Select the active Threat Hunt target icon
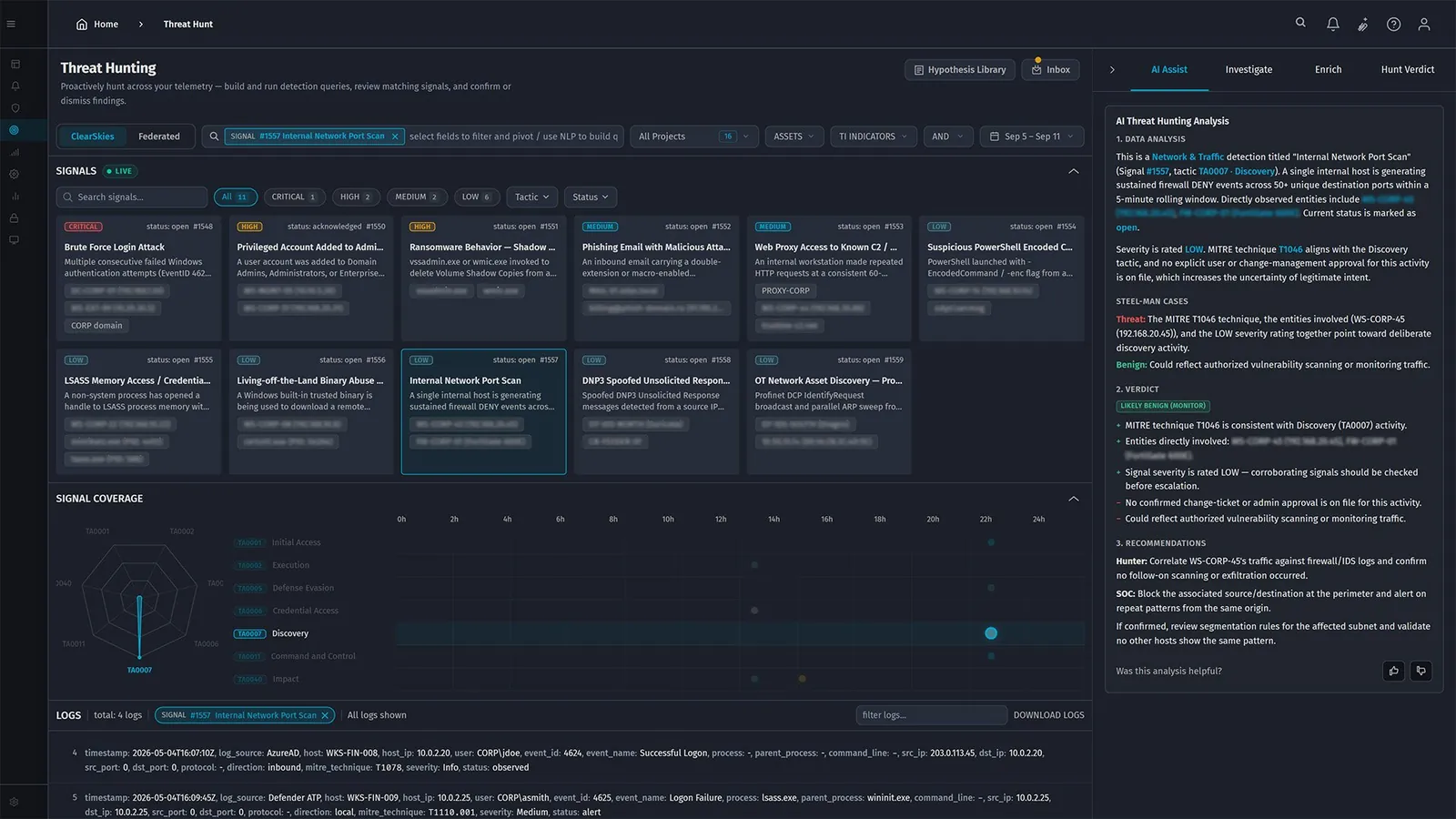This screenshot has width=1456, height=819. (x=15, y=130)
